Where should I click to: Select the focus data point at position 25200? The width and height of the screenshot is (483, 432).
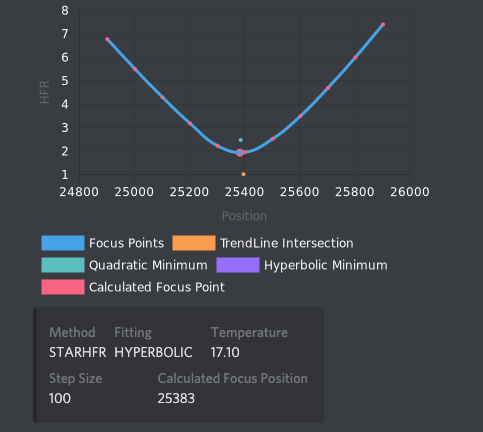[190, 123]
